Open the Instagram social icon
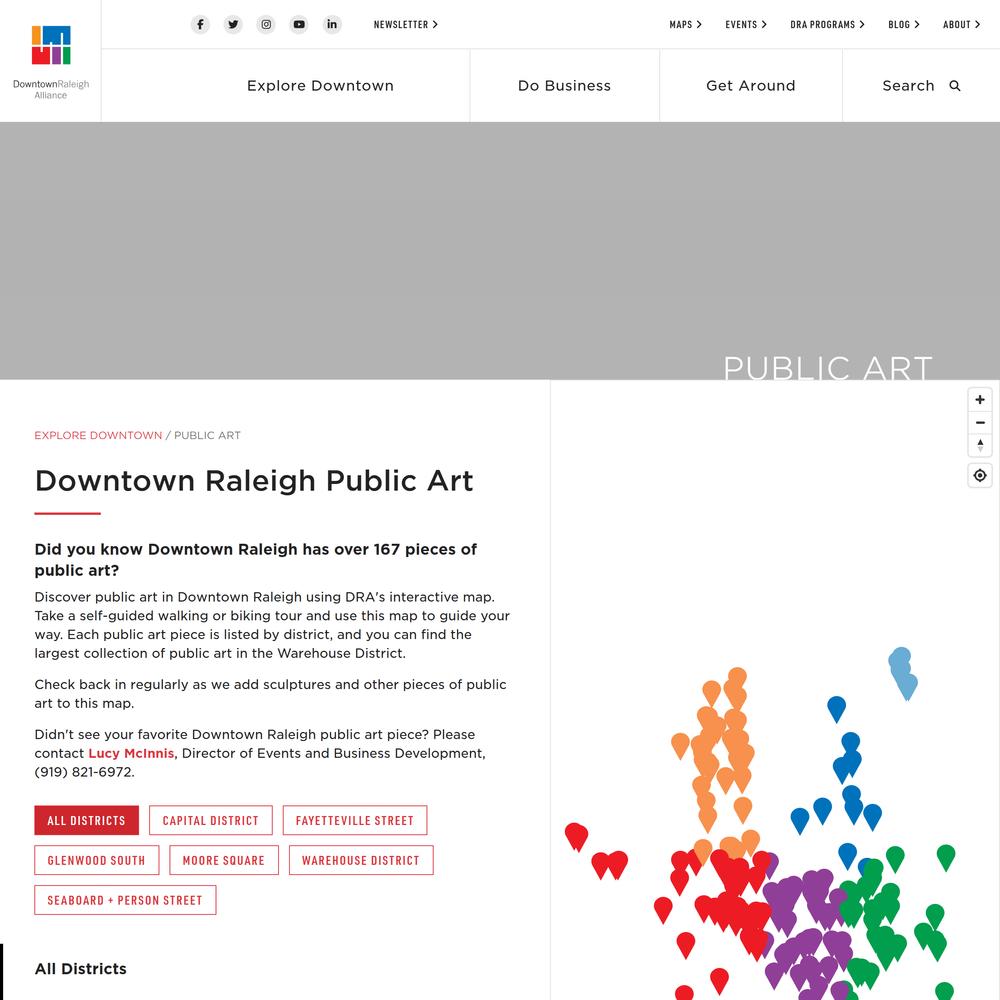The width and height of the screenshot is (1000, 1000). 266,24
